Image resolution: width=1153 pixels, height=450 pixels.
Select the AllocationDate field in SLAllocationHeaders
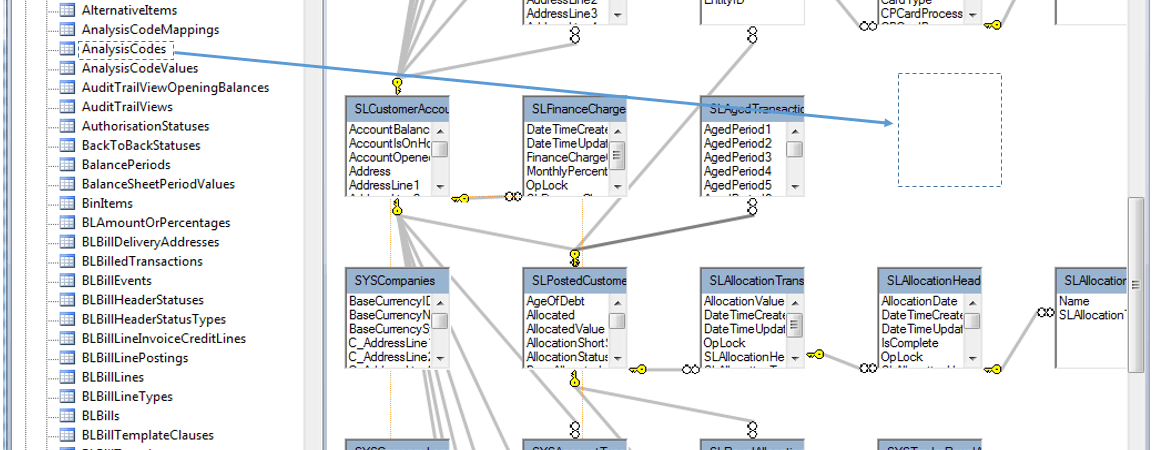[x=919, y=301]
